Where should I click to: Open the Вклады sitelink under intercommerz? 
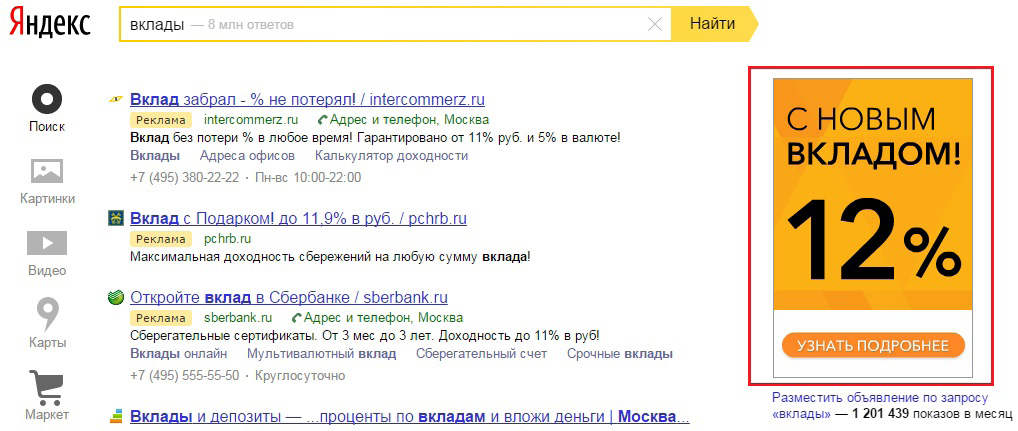tap(155, 156)
